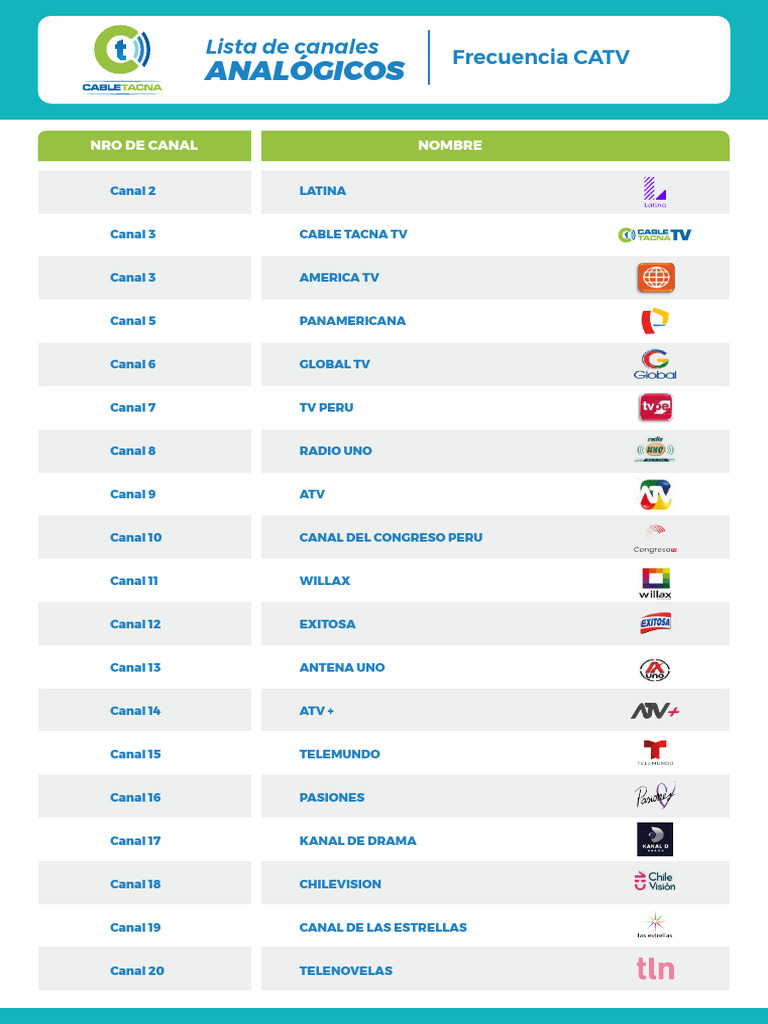Select the Canal 14 row label
768x1024 pixels.
[135, 711]
